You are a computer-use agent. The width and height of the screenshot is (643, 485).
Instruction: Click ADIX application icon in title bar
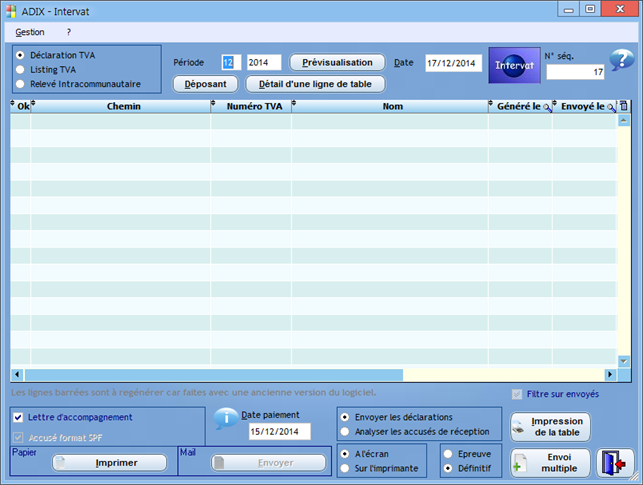click(11, 11)
